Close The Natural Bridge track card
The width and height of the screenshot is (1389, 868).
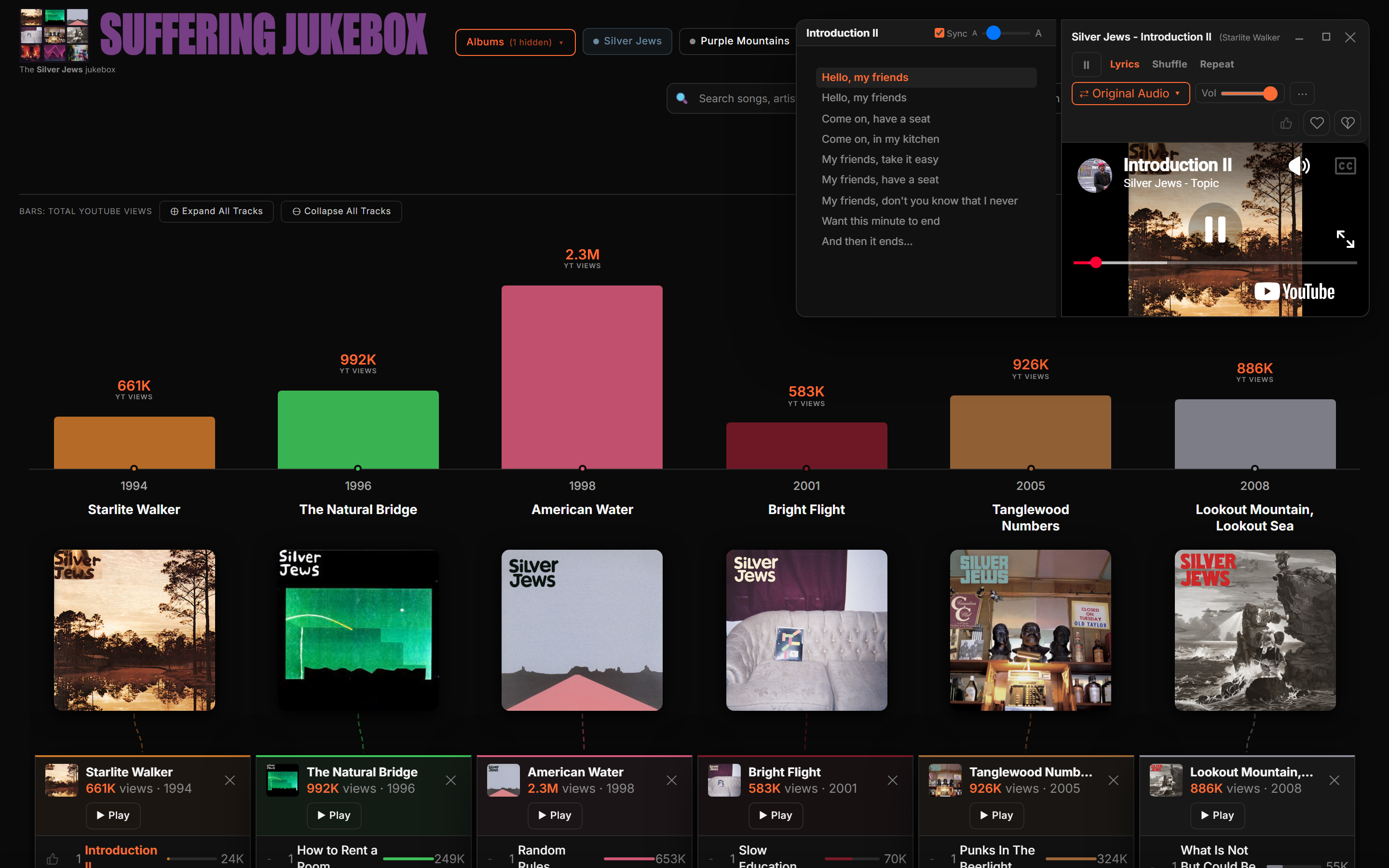point(450,780)
